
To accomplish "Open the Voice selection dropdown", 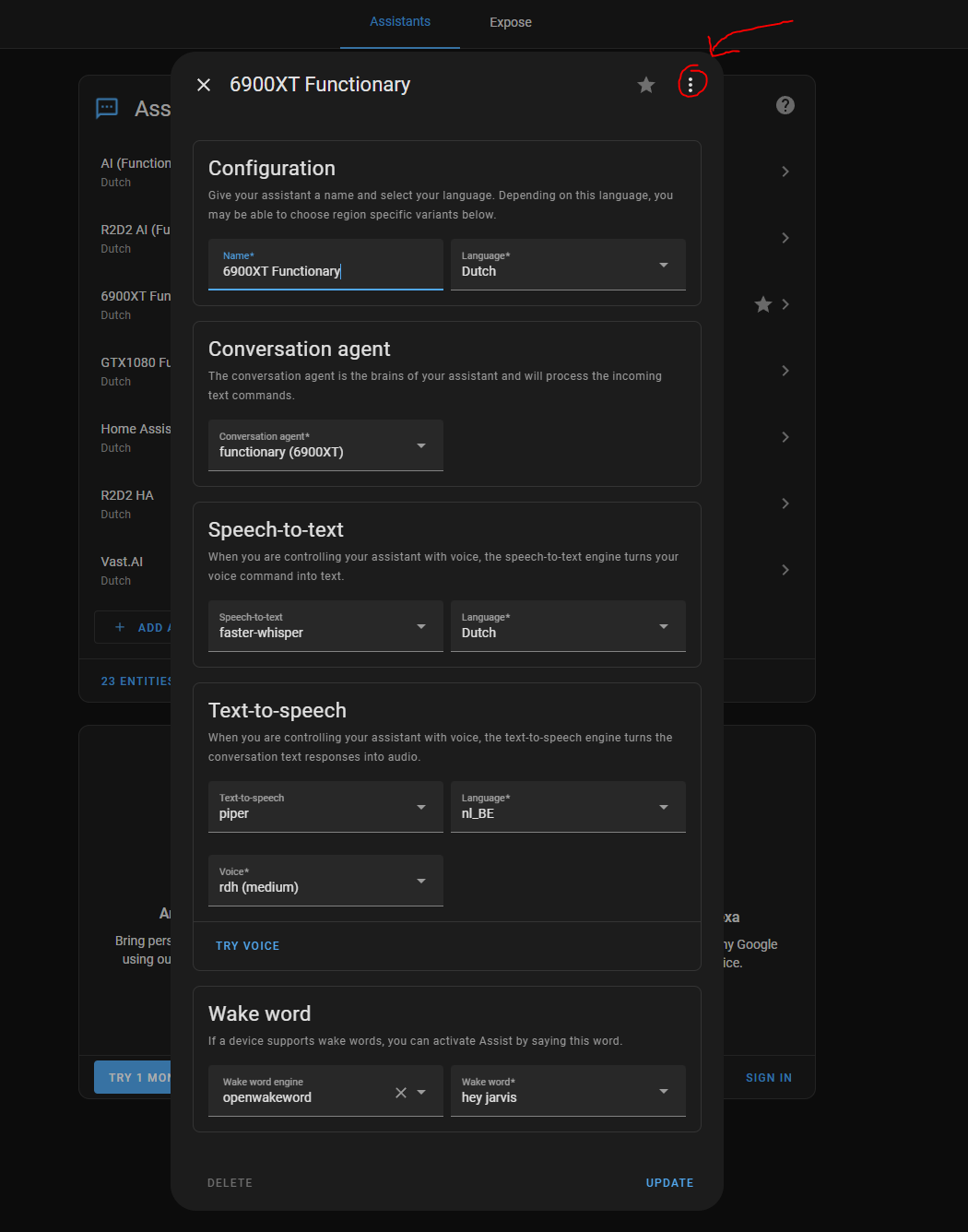I will (x=422, y=880).
